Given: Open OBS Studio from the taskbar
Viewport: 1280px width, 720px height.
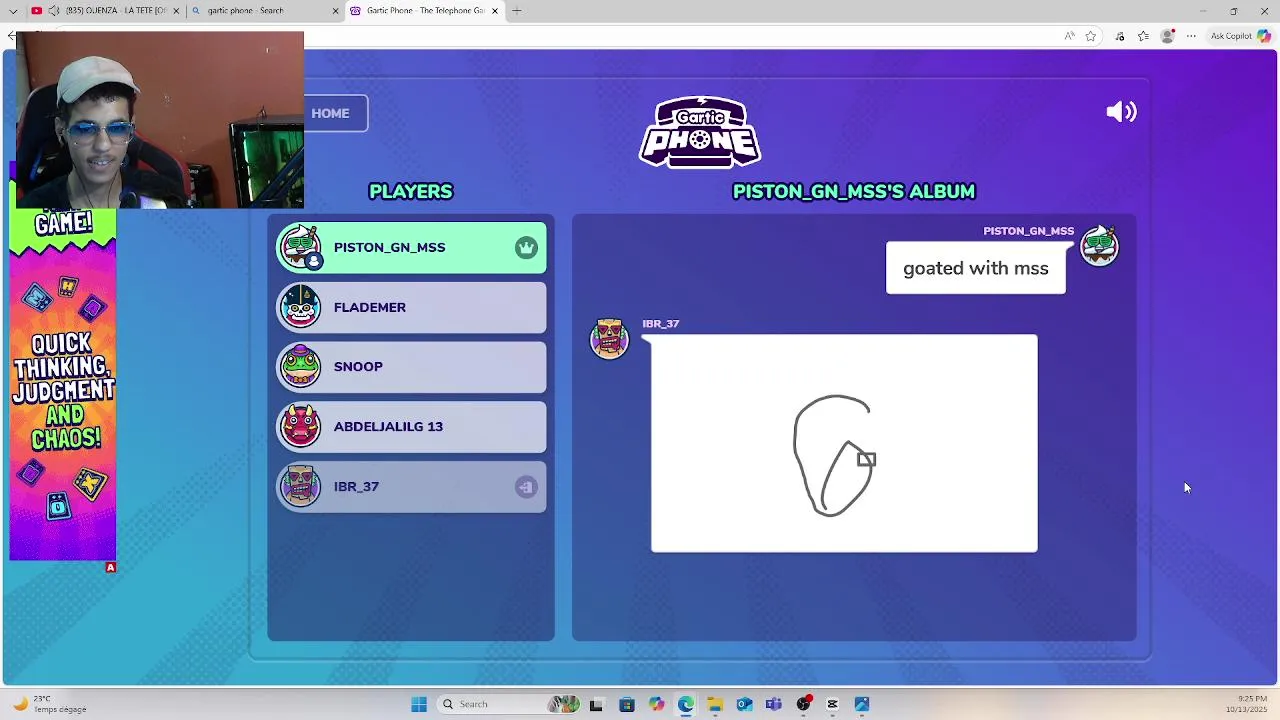Looking at the screenshot, I should pyautogui.click(x=803, y=704).
